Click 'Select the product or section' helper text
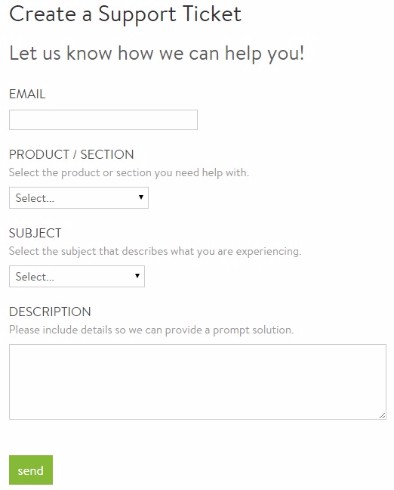Viewport: 394px width, 490px height. 129,173
